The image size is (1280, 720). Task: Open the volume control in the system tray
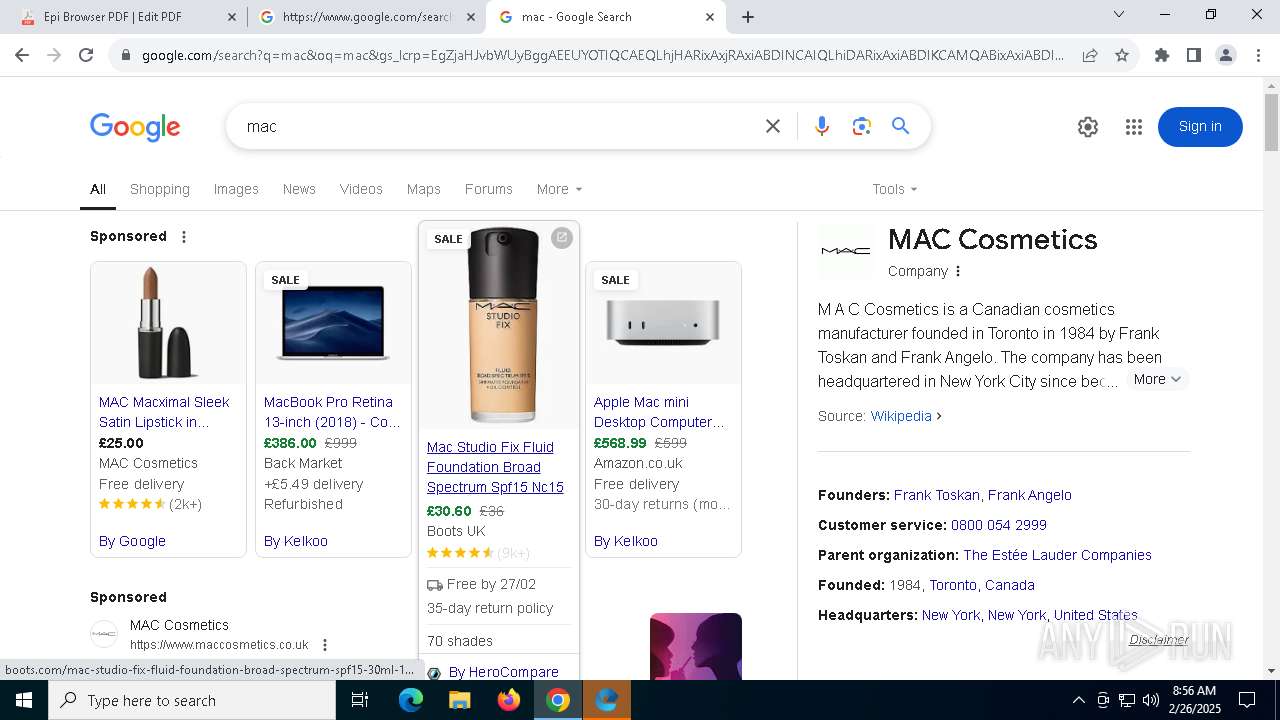pos(1151,700)
